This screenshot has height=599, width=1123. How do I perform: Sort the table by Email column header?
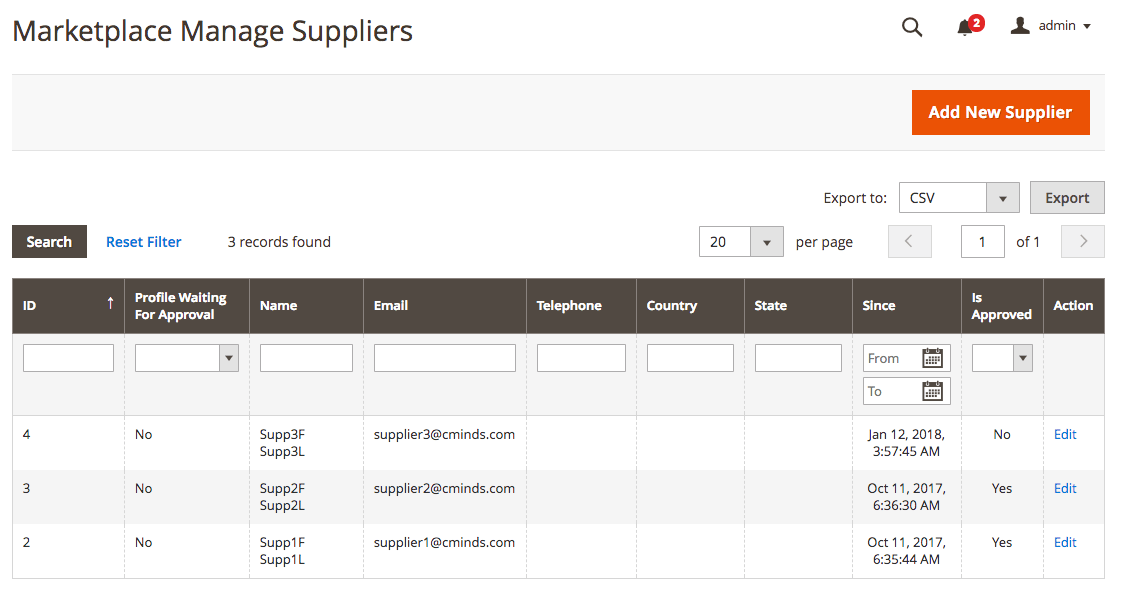click(391, 305)
